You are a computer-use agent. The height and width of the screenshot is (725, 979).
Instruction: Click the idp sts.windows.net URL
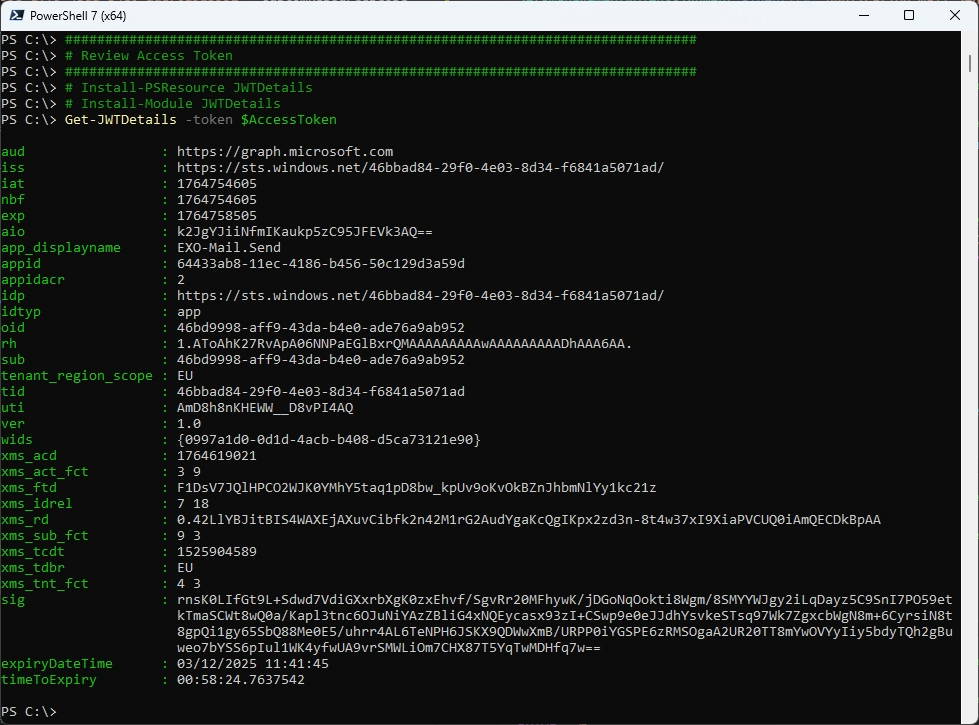420,296
